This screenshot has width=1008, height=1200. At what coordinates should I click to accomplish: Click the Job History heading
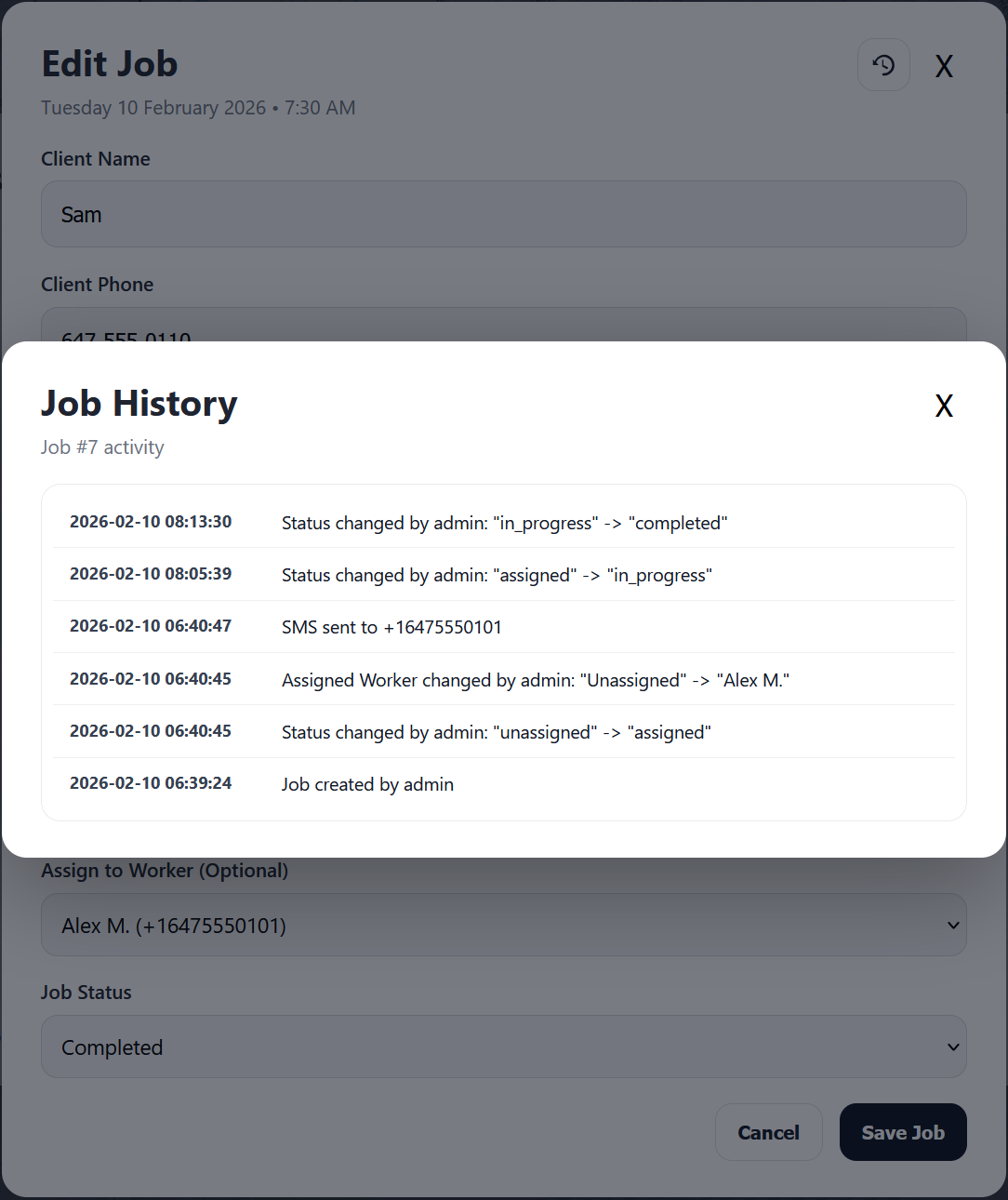click(139, 404)
